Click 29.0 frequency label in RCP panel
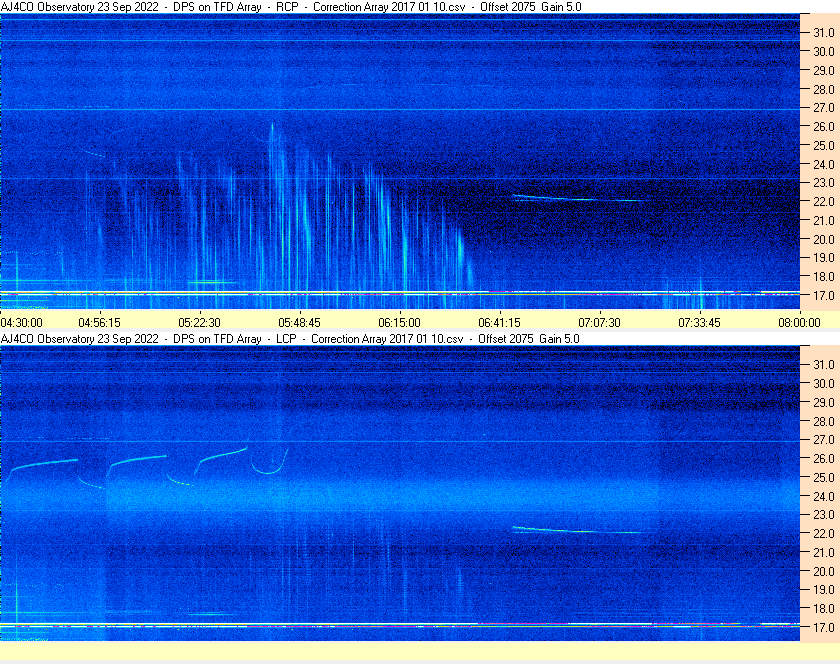Image resolution: width=840 pixels, height=664 pixels. (x=824, y=71)
